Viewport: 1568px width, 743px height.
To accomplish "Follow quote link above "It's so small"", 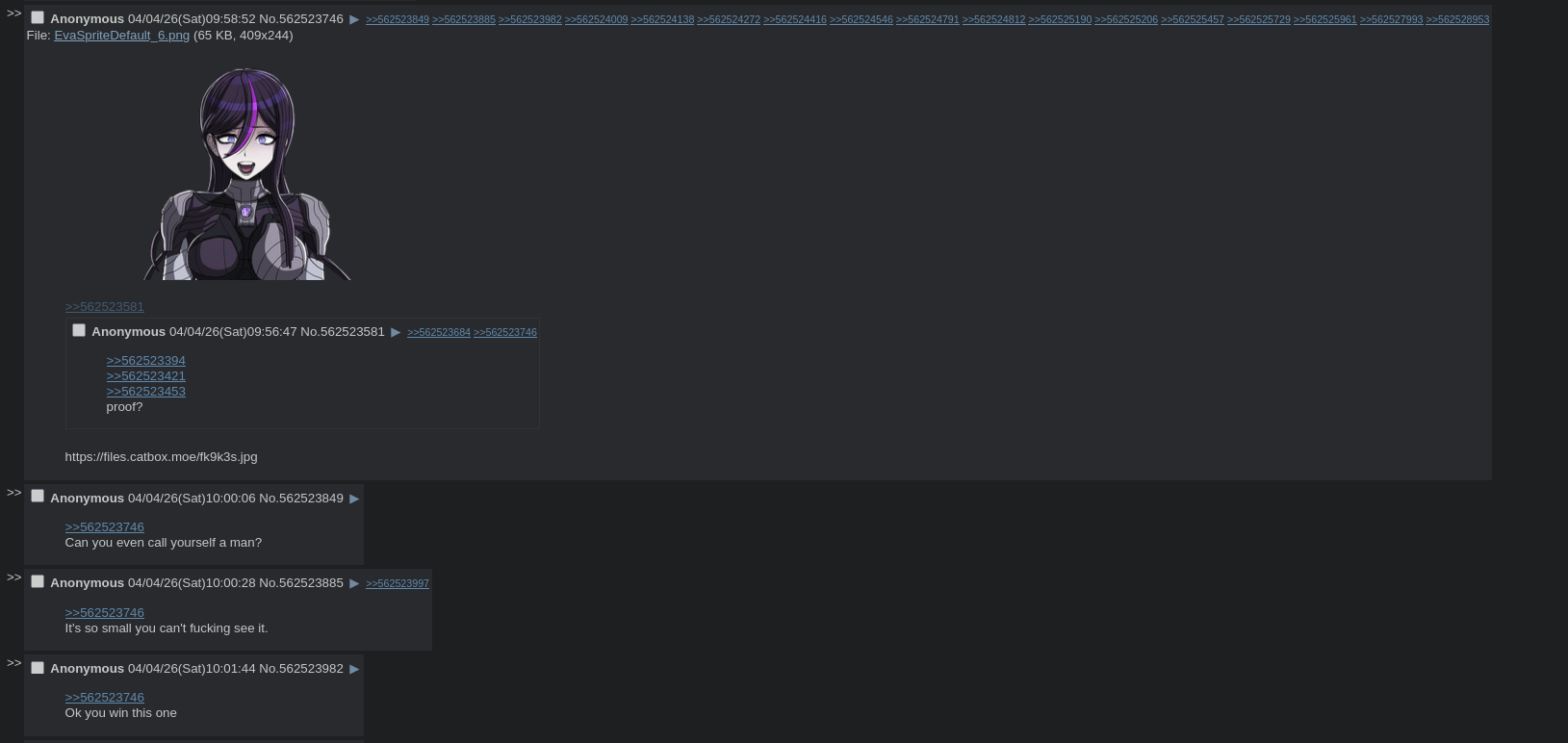I will pyautogui.click(x=104, y=612).
